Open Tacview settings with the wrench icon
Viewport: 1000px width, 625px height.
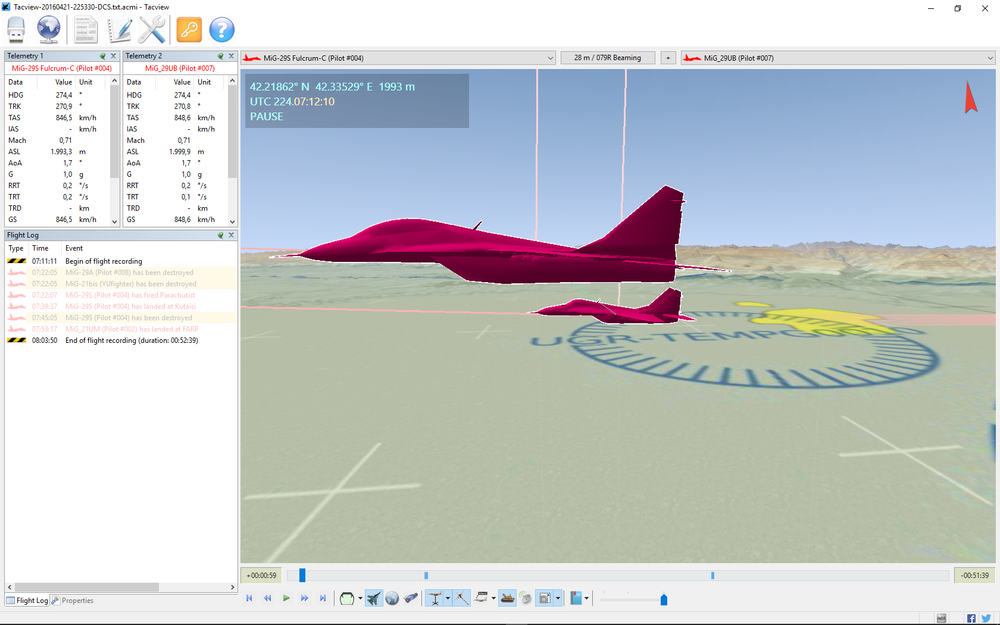152,29
